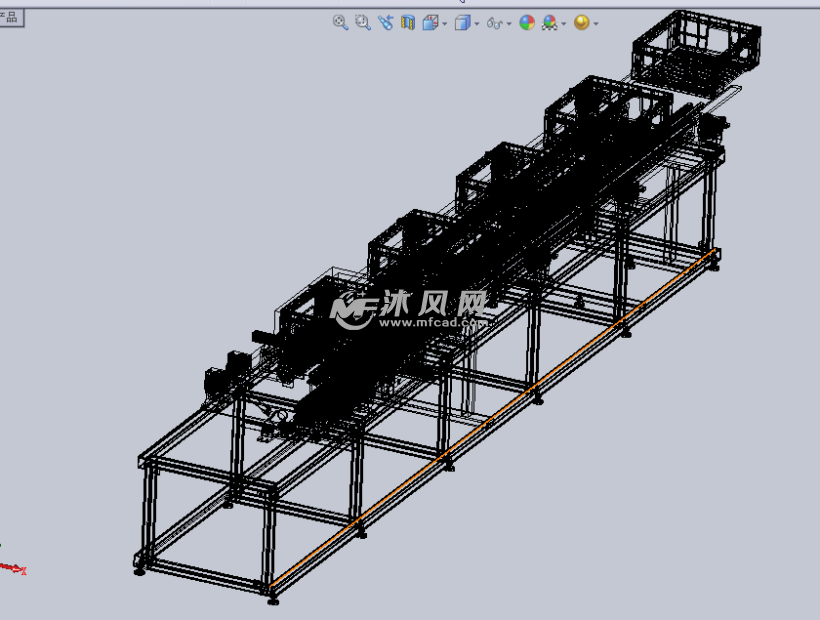Switch to the 产品 tab
Screen dimensions: 820x620
12,17
